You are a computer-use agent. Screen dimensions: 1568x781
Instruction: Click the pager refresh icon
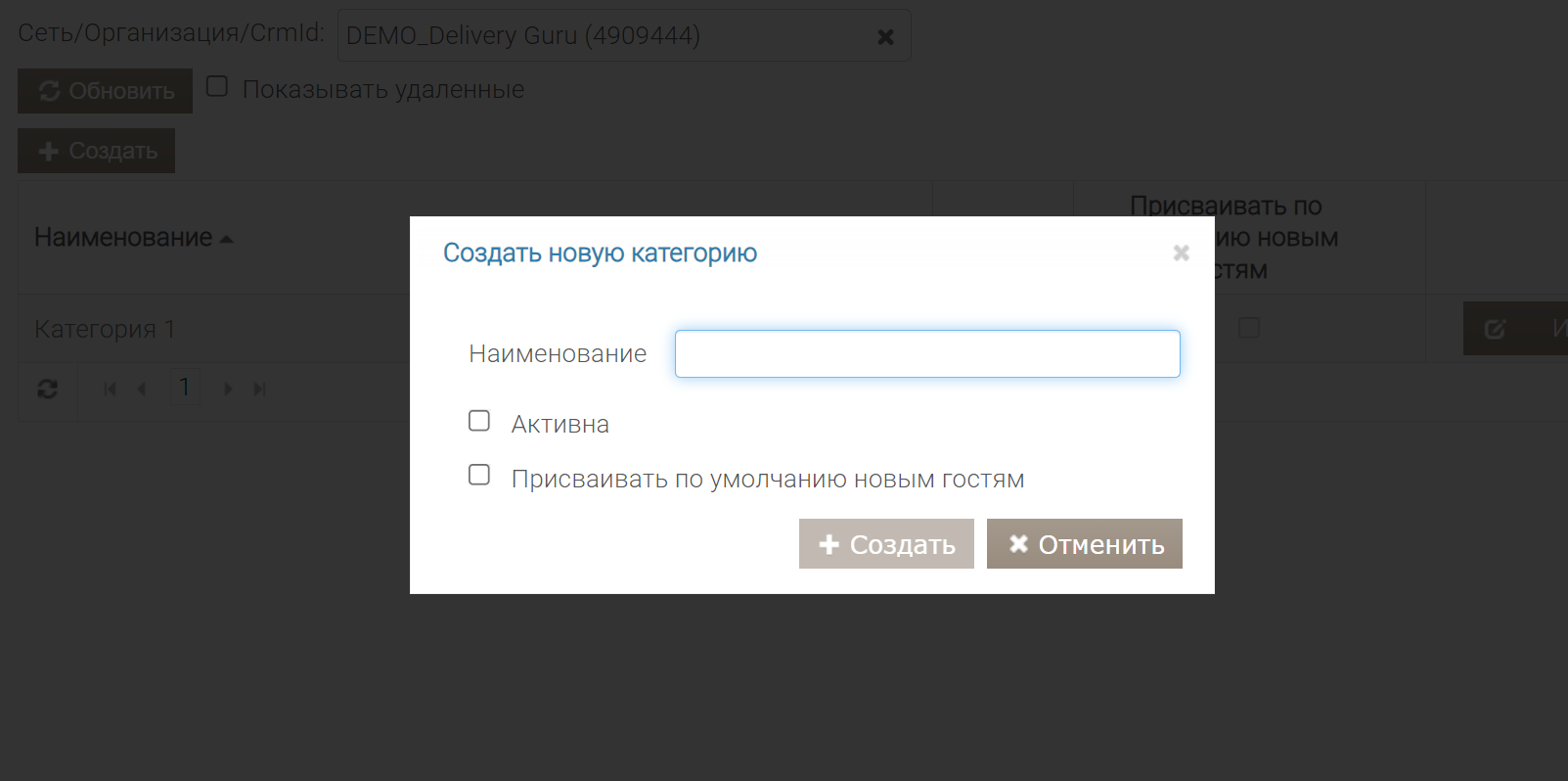(47, 390)
